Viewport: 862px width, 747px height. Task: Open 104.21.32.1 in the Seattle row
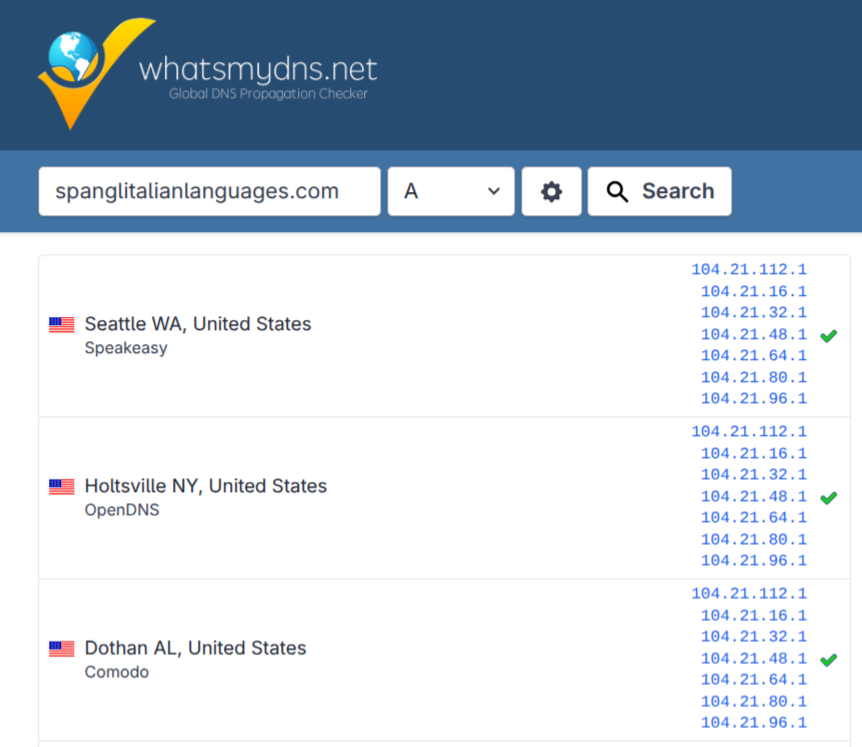[x=754, y=313]
